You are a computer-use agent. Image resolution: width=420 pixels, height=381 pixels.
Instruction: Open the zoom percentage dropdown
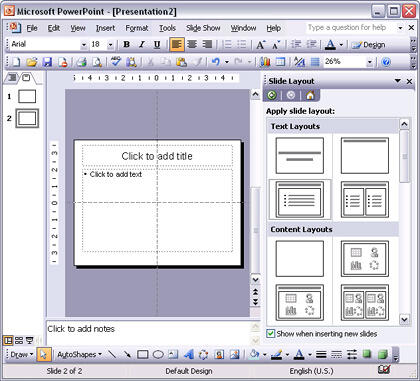pos(369,62)
